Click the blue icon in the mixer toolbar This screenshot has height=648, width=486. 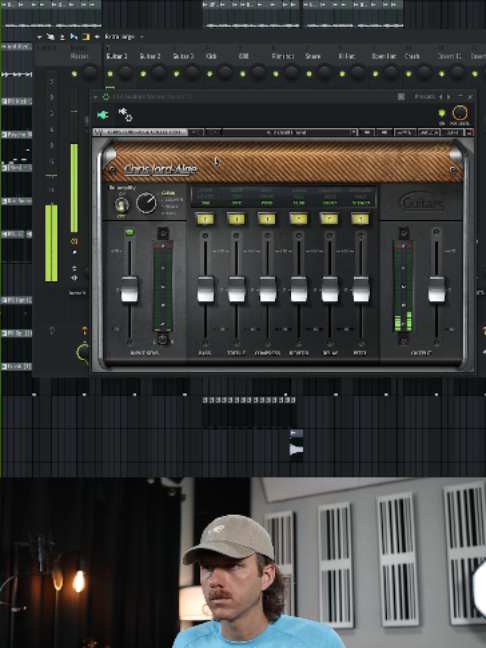pyautogui.click(x=74, y=37)
